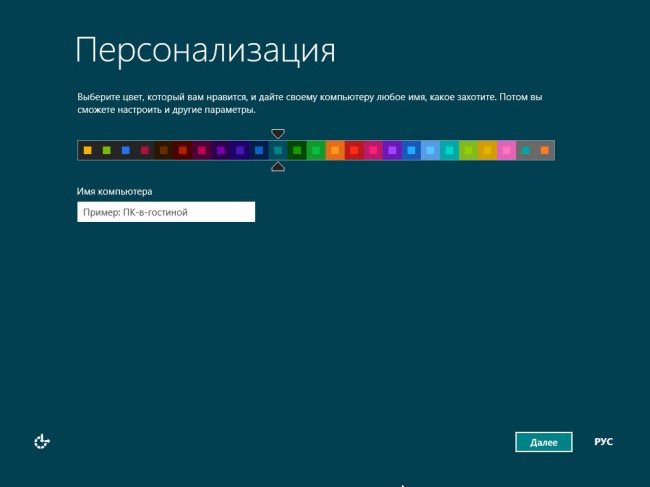Choose medium blue swatch with sky-blue accent
The height and width of the screenshot is (487, 650).
tap(412, 150)
